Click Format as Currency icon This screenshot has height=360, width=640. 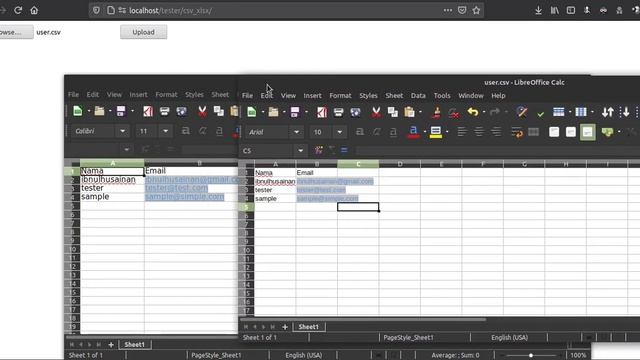(607, 132)
